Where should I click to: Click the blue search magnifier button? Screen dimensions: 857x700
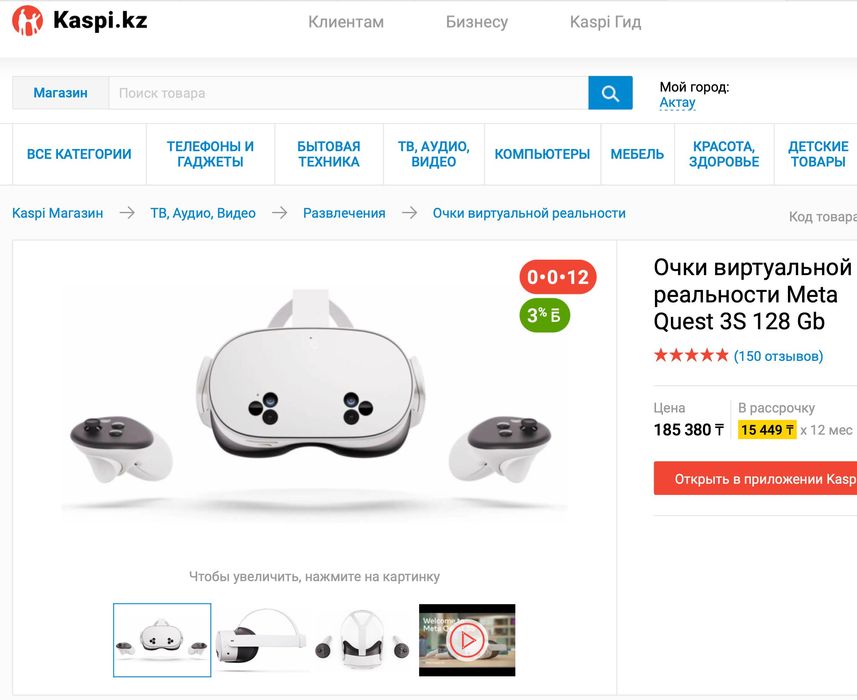click(610, 93)
